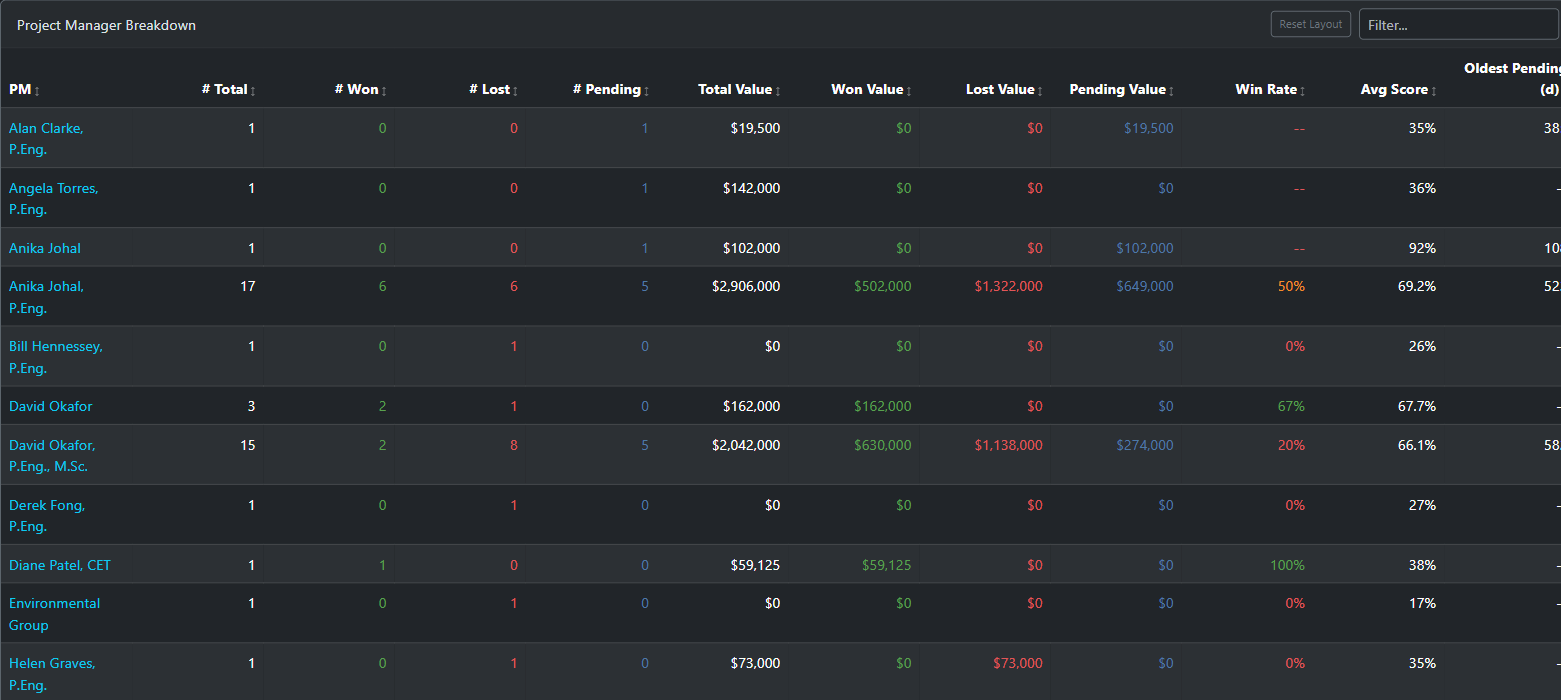1561x700 pixels.
Task: Select the Anika Johal link
Action: coord(44,247)
